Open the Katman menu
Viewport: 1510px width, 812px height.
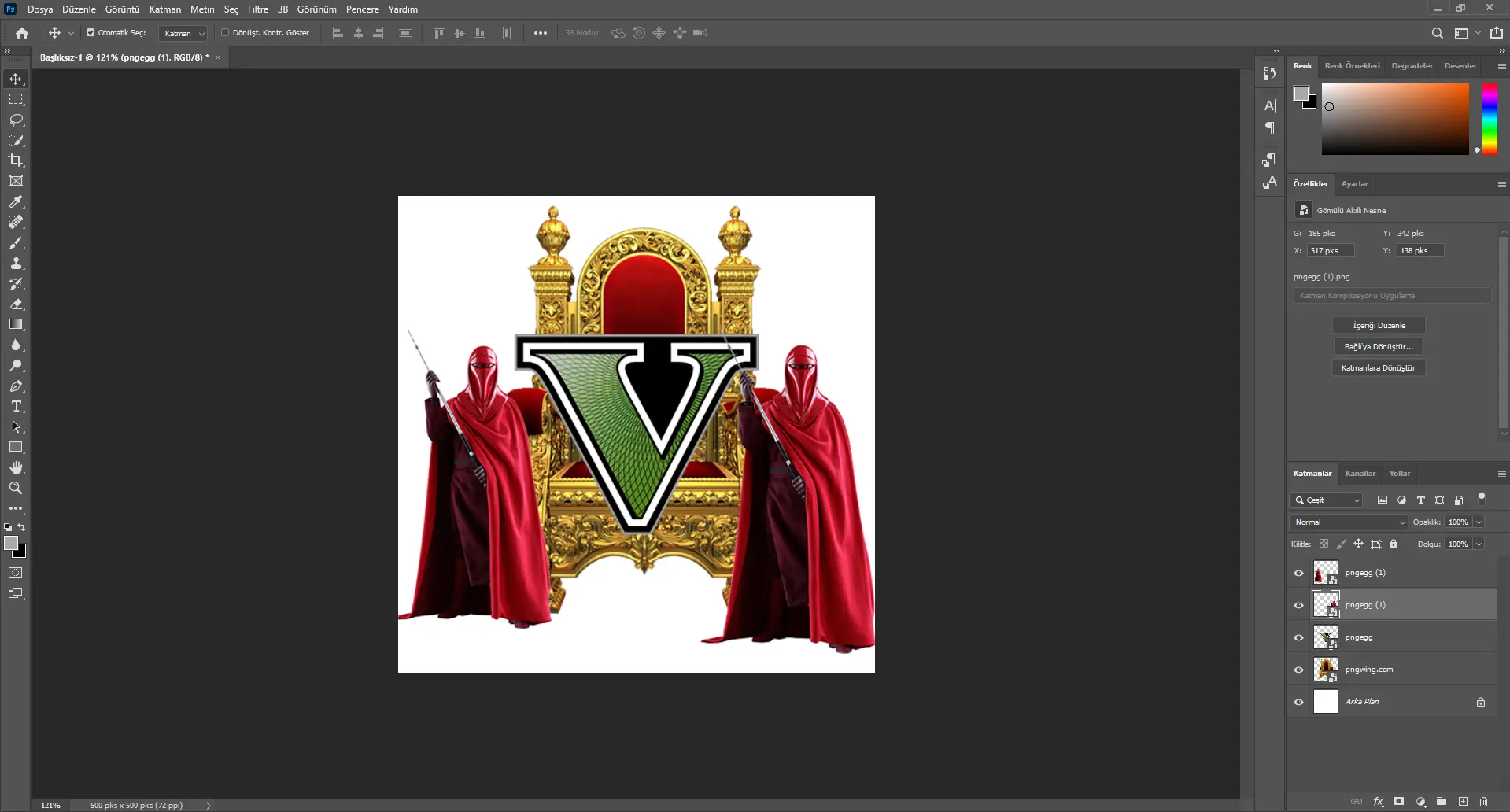tap(165, 9)
